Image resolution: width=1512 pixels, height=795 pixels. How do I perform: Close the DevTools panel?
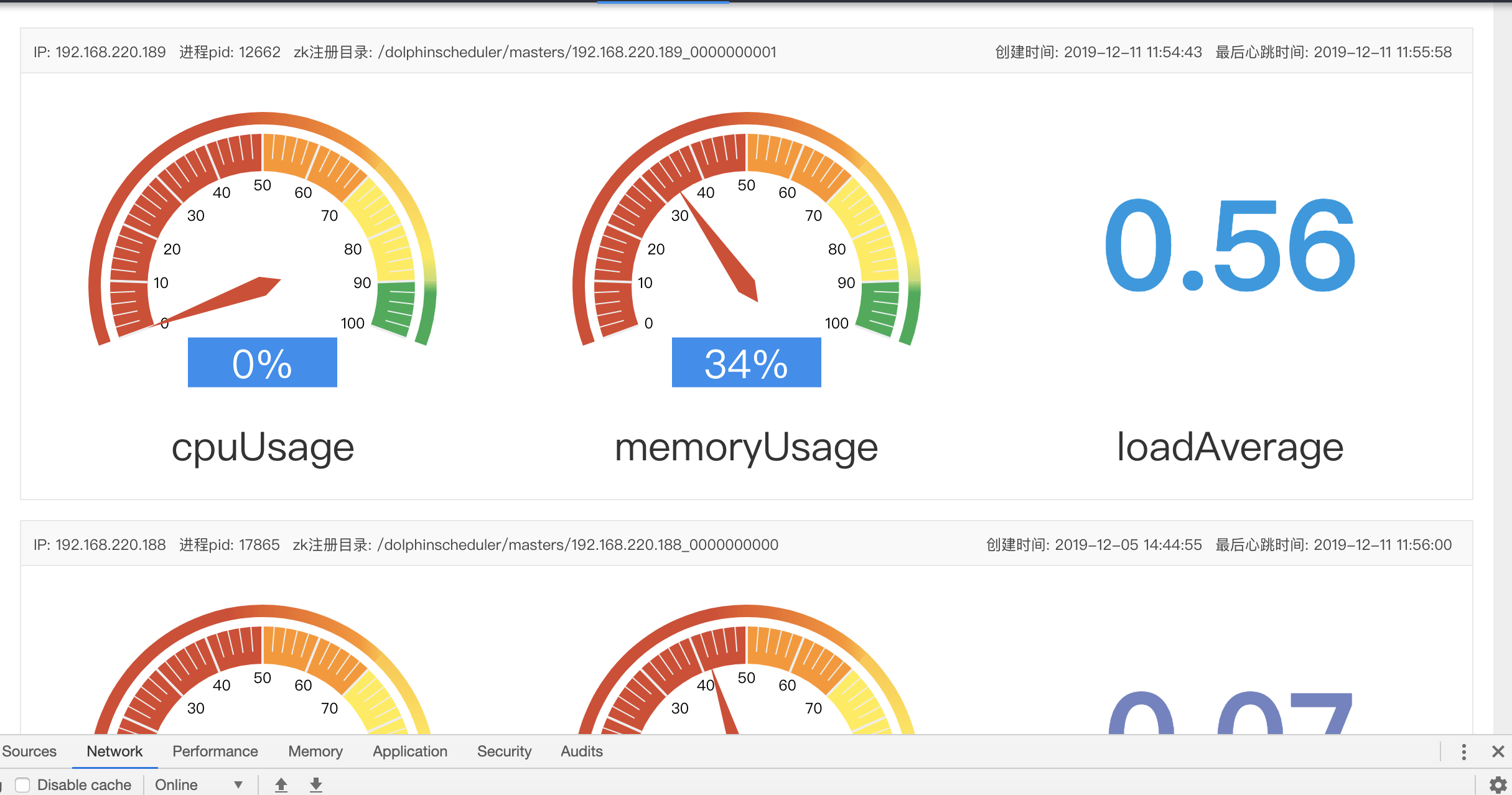point(1498,751)
